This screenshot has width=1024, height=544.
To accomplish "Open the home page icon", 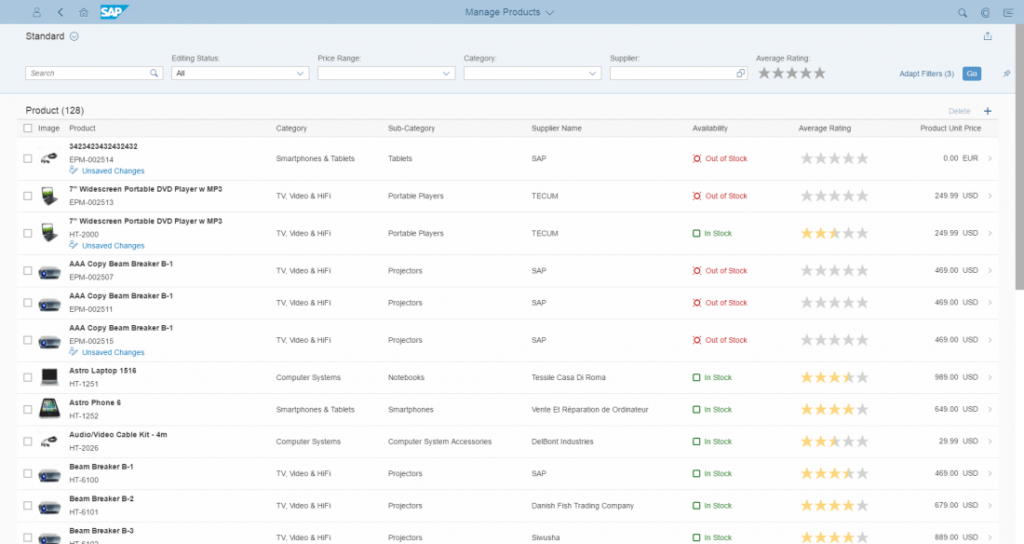I will [84, 12].
